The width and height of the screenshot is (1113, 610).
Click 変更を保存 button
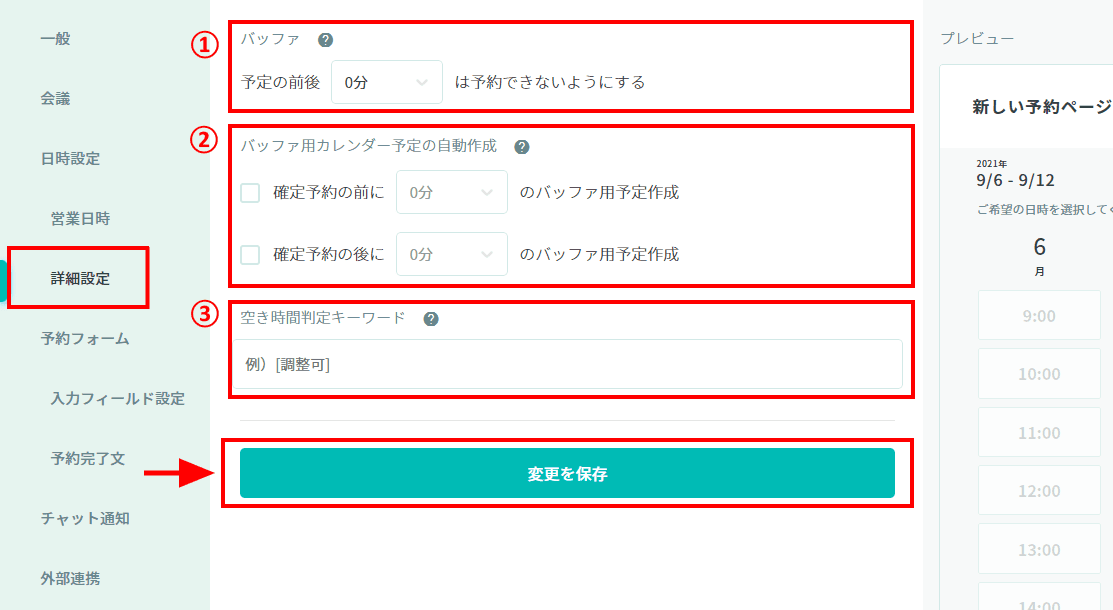coord(567,473)
